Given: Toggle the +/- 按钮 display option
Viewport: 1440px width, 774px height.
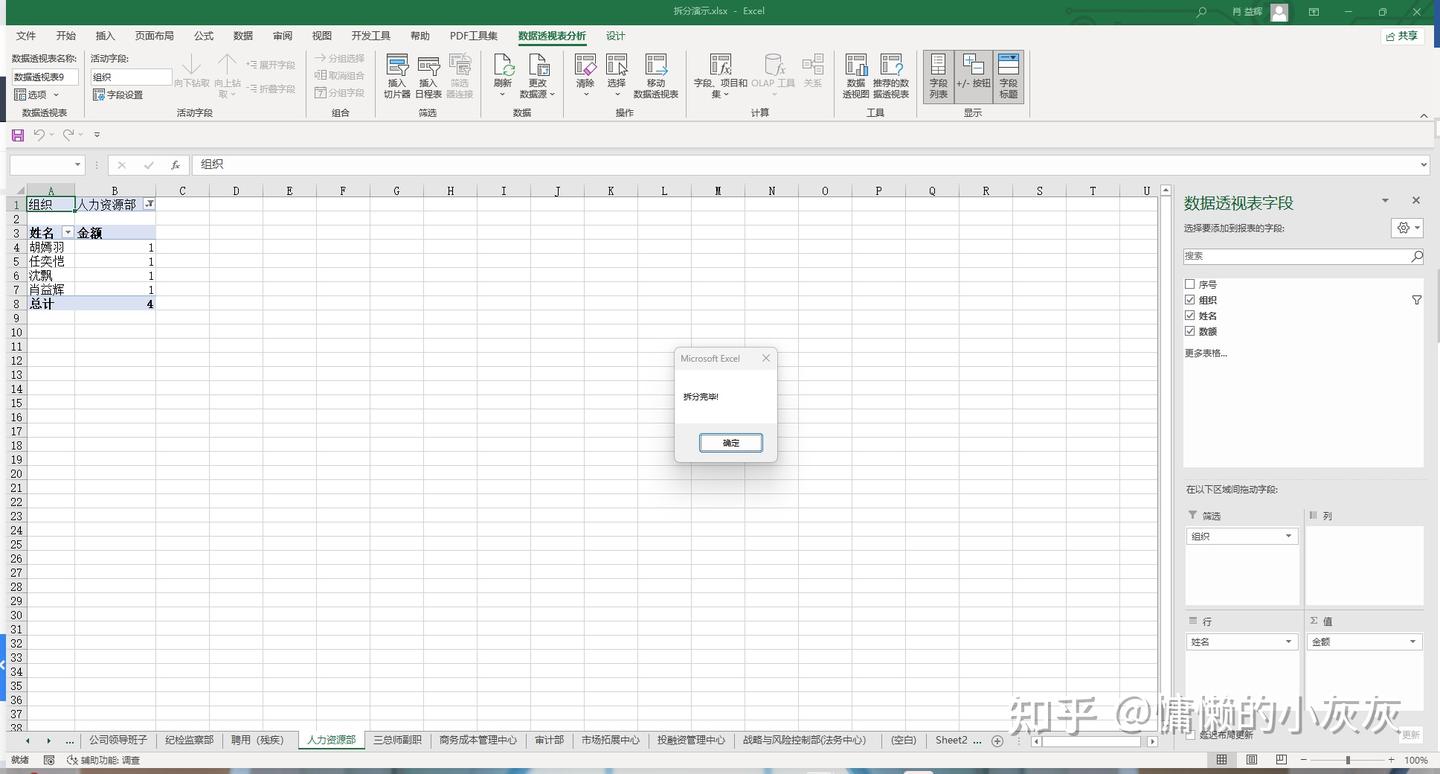Looking at the screenshot, I should click(972, 77).
